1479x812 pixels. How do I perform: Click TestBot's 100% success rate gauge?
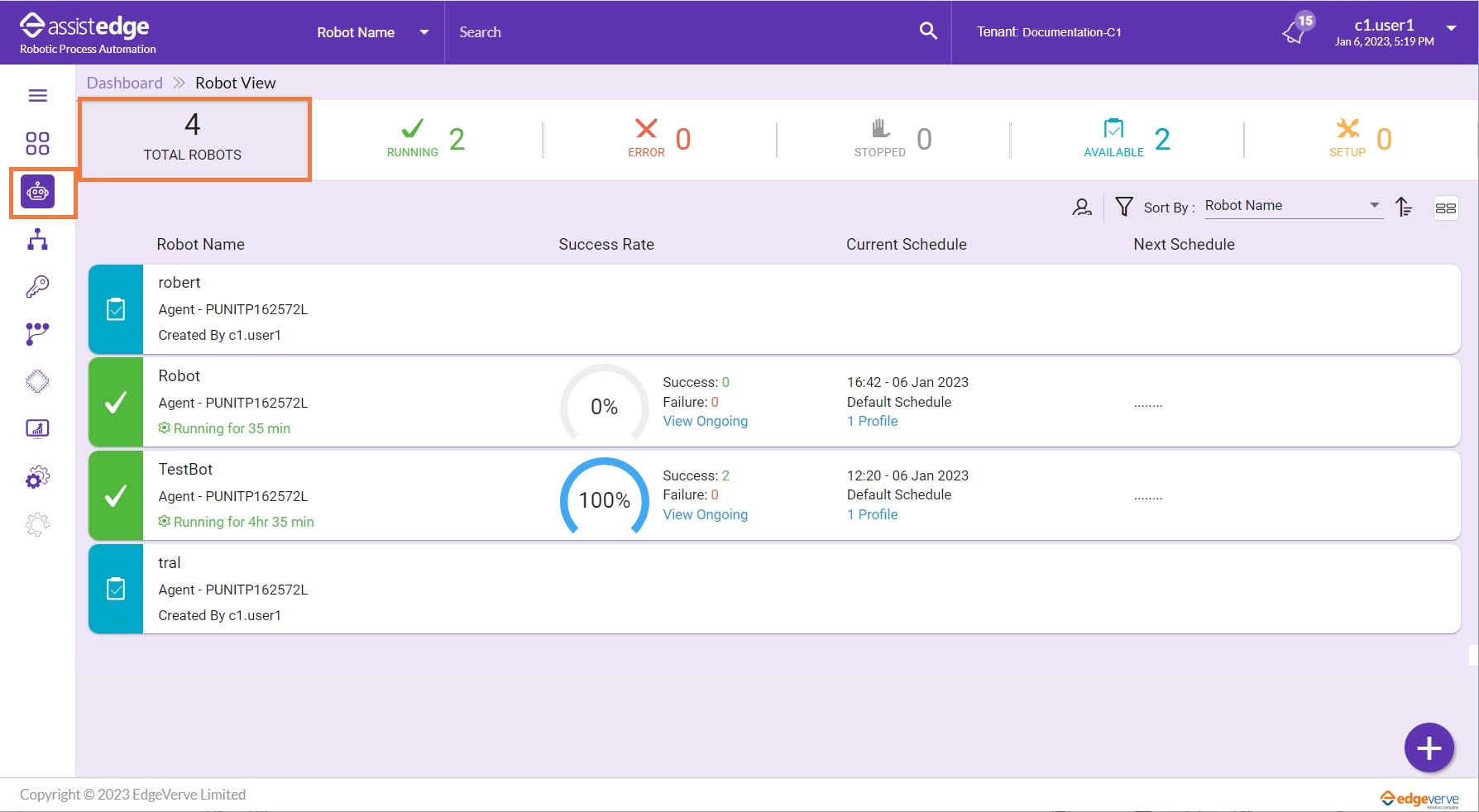(605, 499)
